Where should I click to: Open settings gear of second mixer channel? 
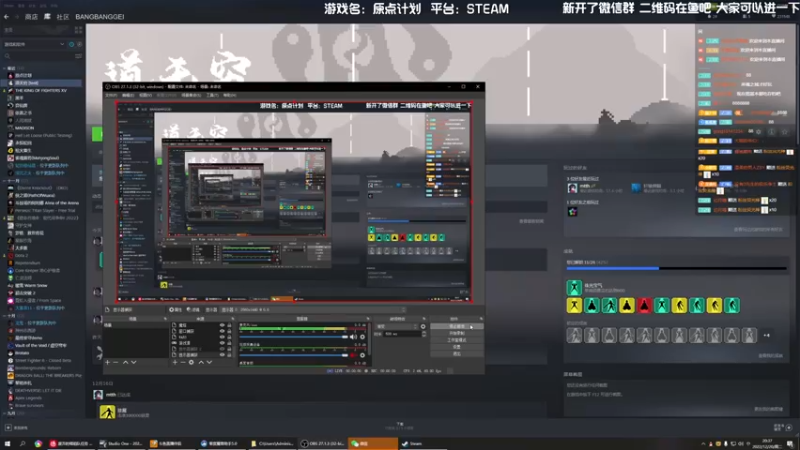point(363,355)
